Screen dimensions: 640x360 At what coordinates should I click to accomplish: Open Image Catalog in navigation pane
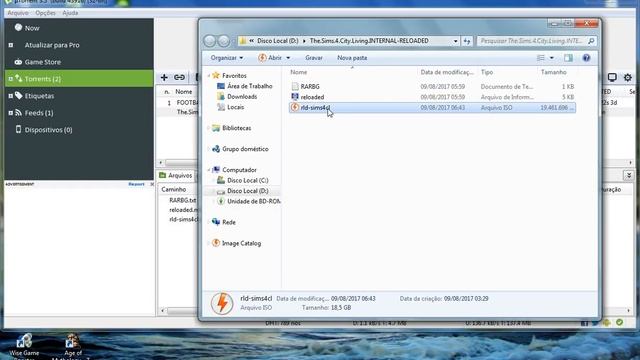pyautogui.click(x=241, y=243)
